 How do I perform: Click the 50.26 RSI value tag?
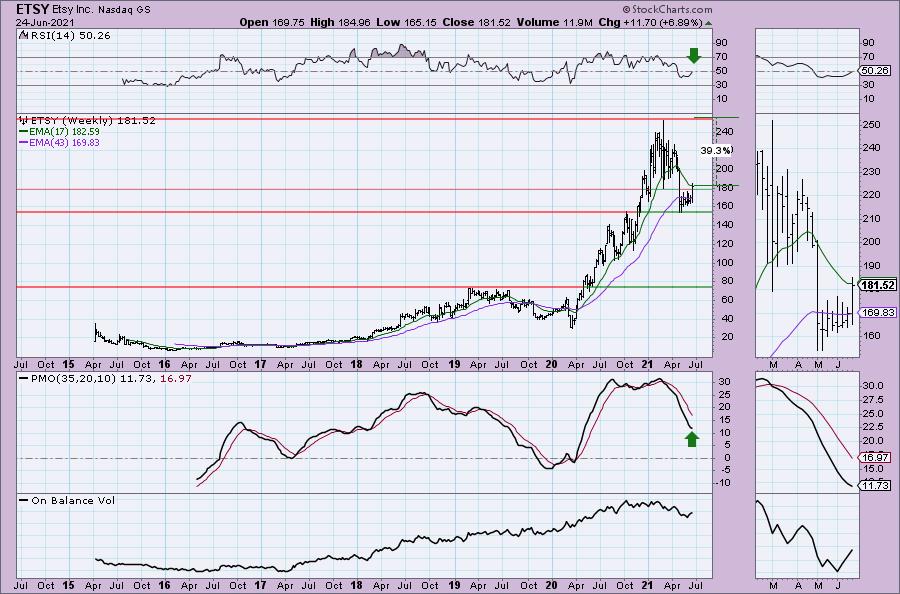click(x=875, y=71)
